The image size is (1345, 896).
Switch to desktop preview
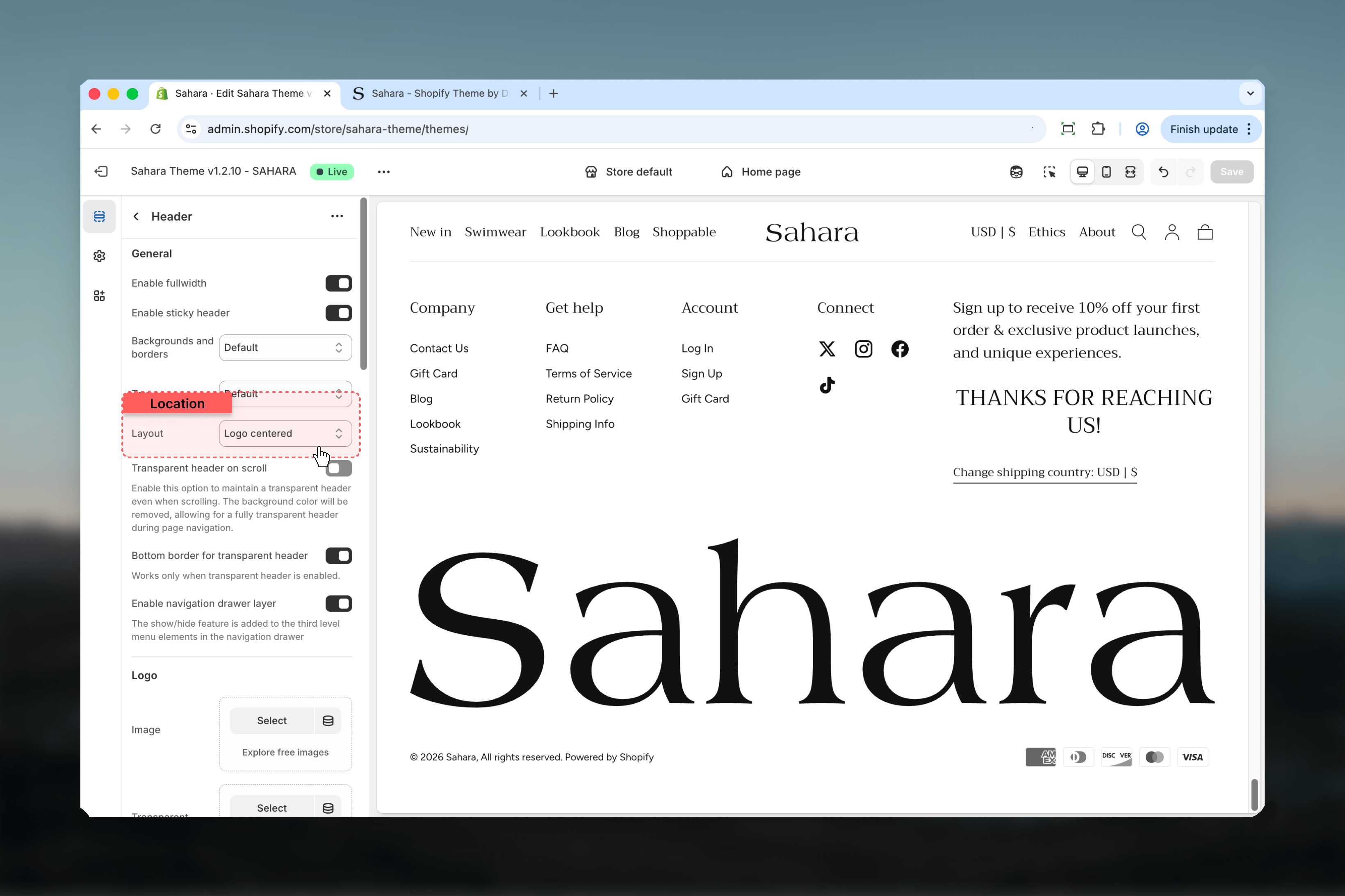1083,171
